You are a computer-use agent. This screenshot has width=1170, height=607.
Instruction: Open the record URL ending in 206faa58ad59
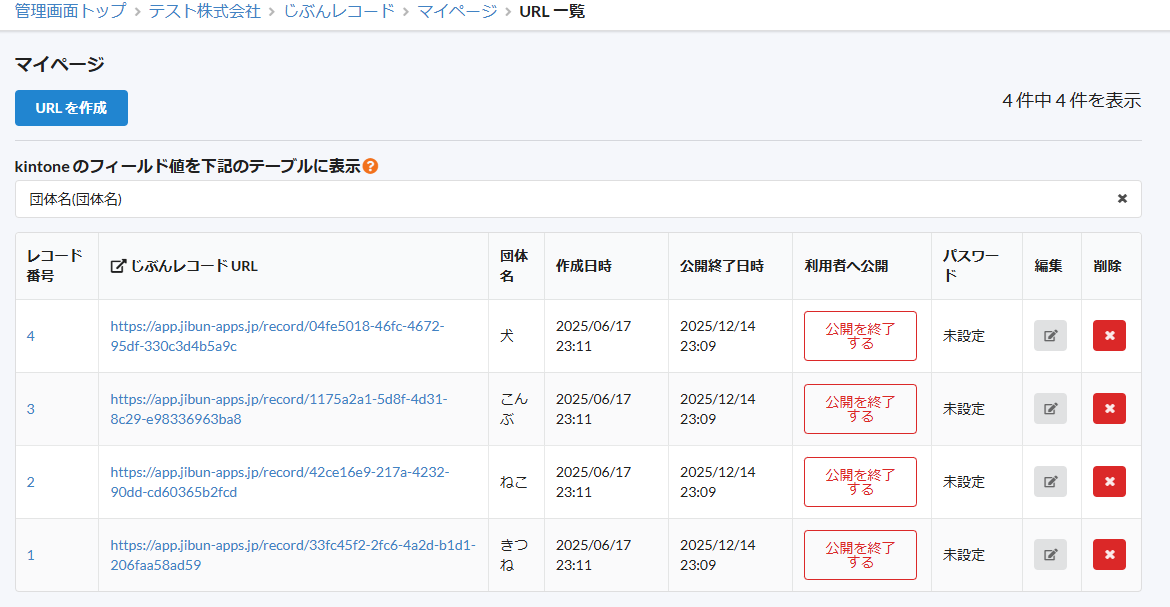pyautogui.click(x=293, y=555)
